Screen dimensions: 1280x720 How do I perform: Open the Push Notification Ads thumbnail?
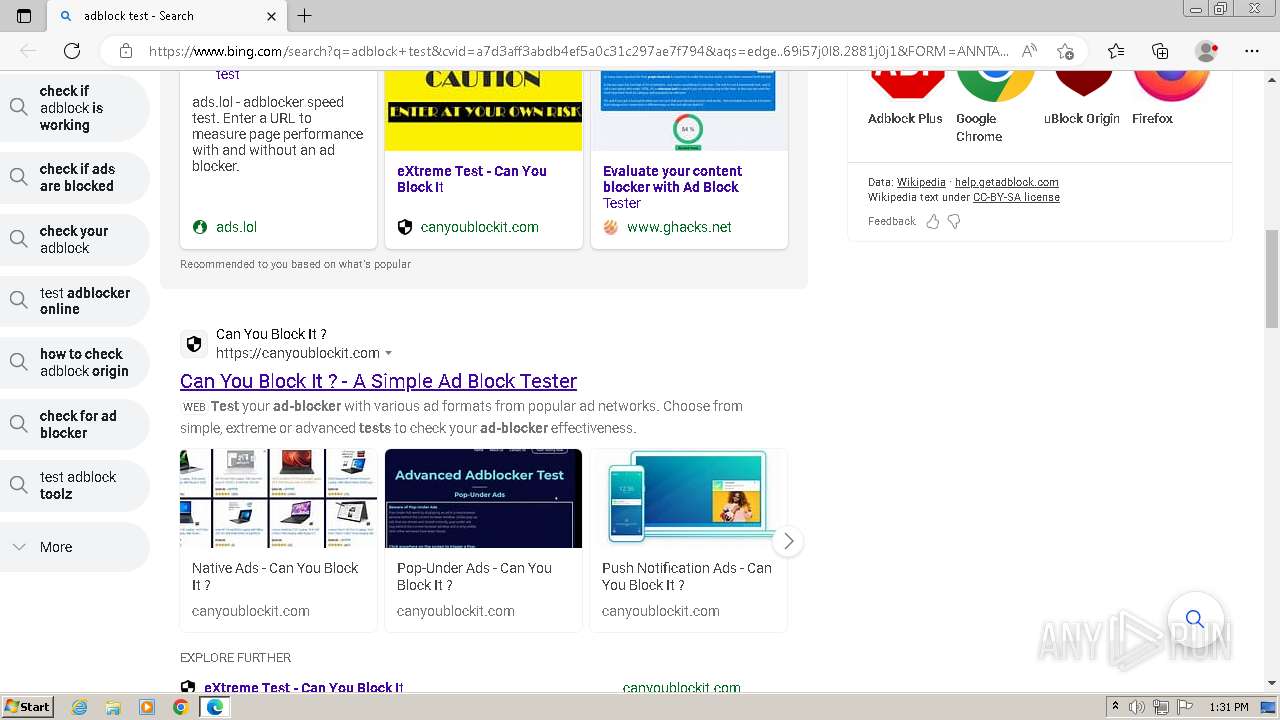[689, 498]
